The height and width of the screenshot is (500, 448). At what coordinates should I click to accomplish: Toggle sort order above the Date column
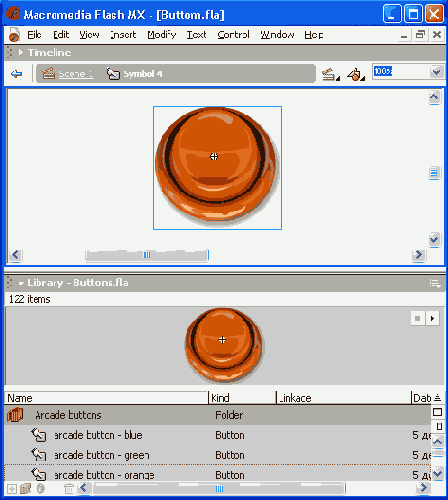click(x=438, y=398)
